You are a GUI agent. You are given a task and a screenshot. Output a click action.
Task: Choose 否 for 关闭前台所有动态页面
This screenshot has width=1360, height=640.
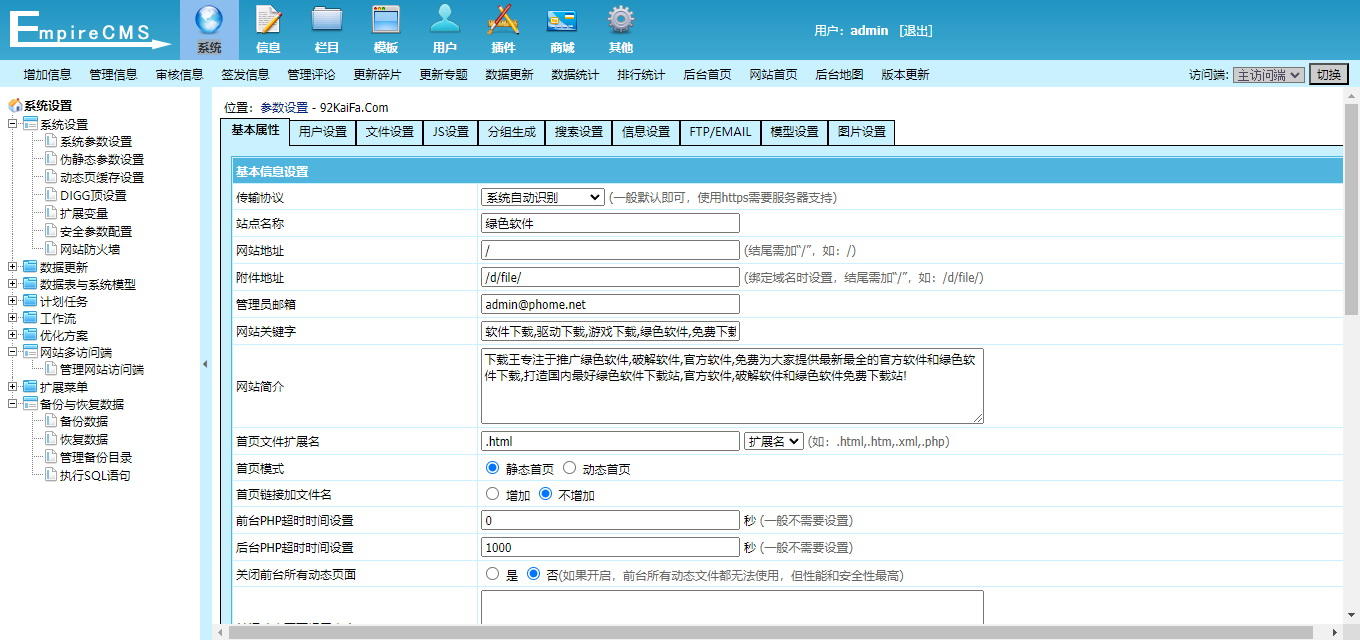coord(533,574)
